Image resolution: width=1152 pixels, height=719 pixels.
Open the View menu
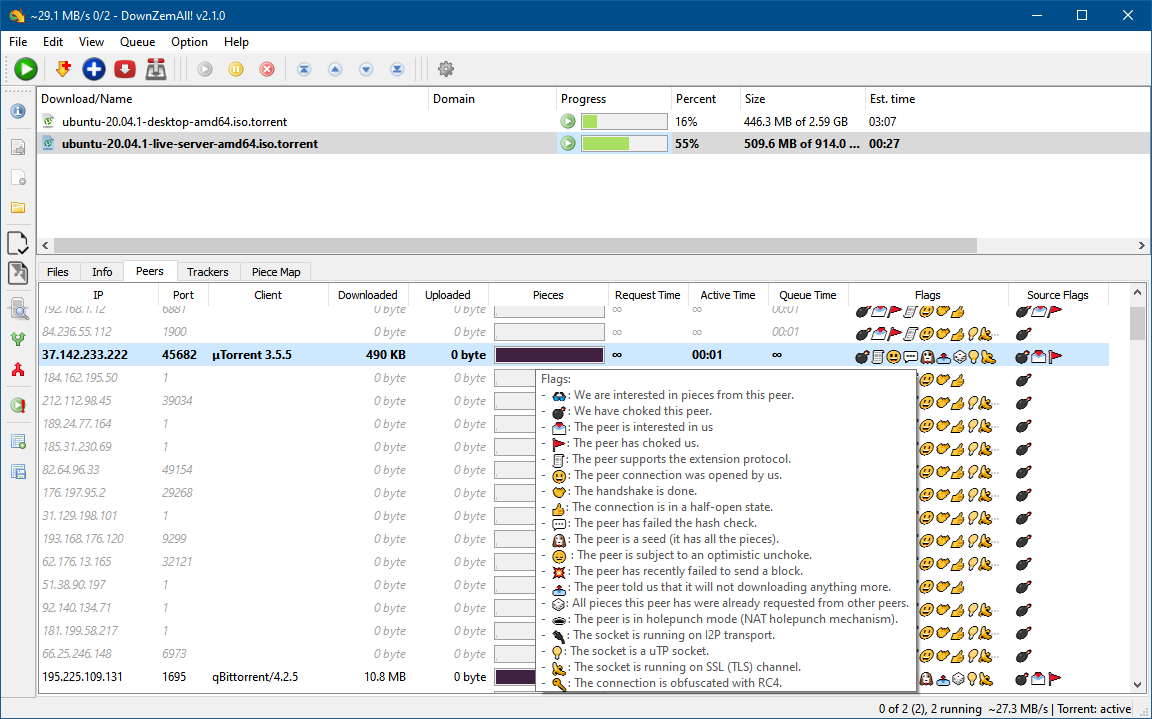92,42
